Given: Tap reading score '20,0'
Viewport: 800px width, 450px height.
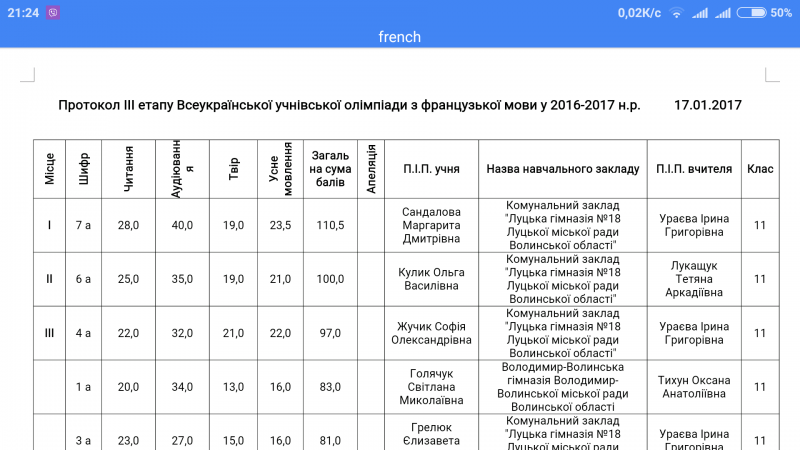Looking at the screenshot, I should [x=128, y=387].
